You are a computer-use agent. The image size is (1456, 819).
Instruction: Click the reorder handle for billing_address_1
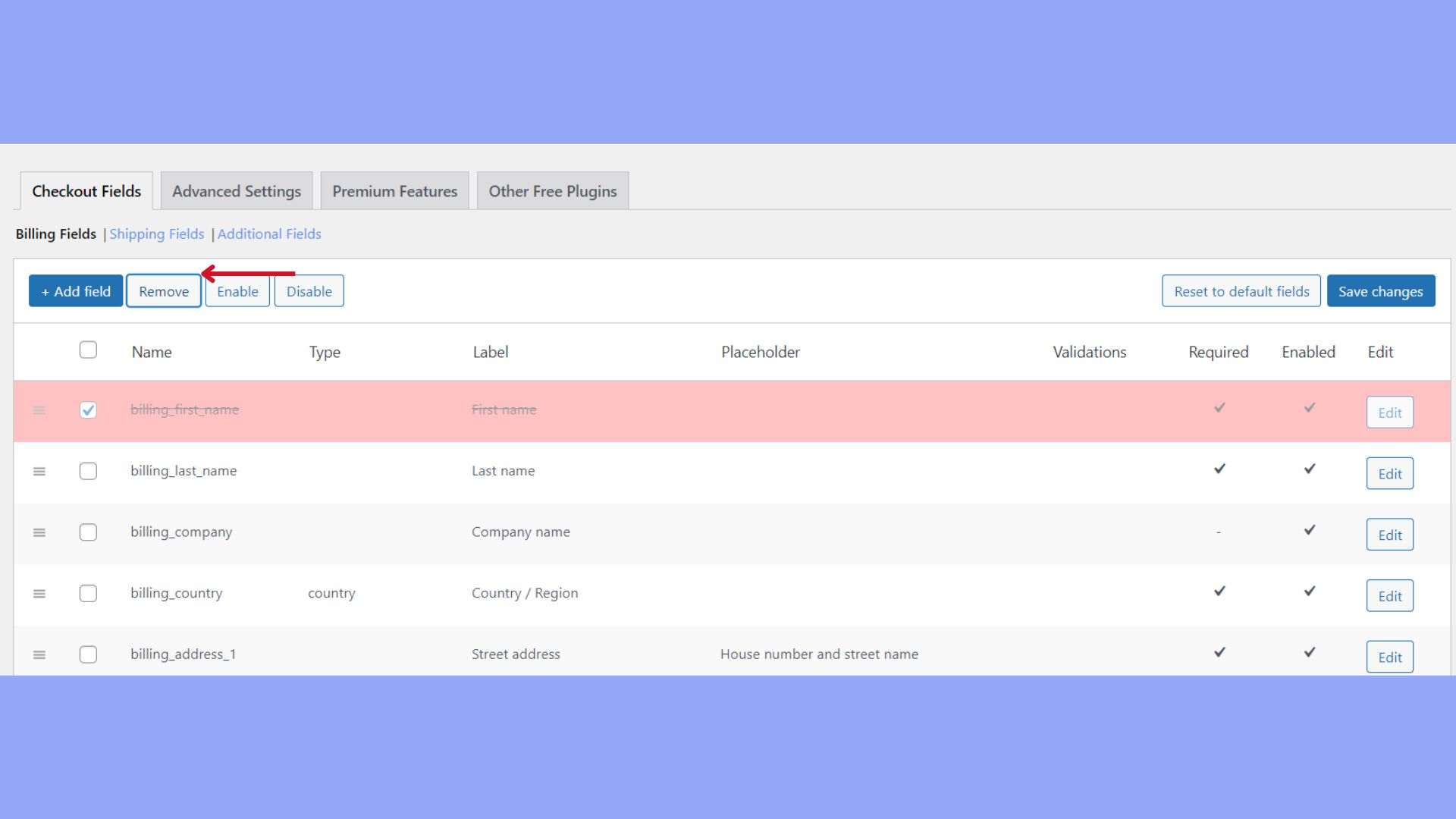point(39,655)
